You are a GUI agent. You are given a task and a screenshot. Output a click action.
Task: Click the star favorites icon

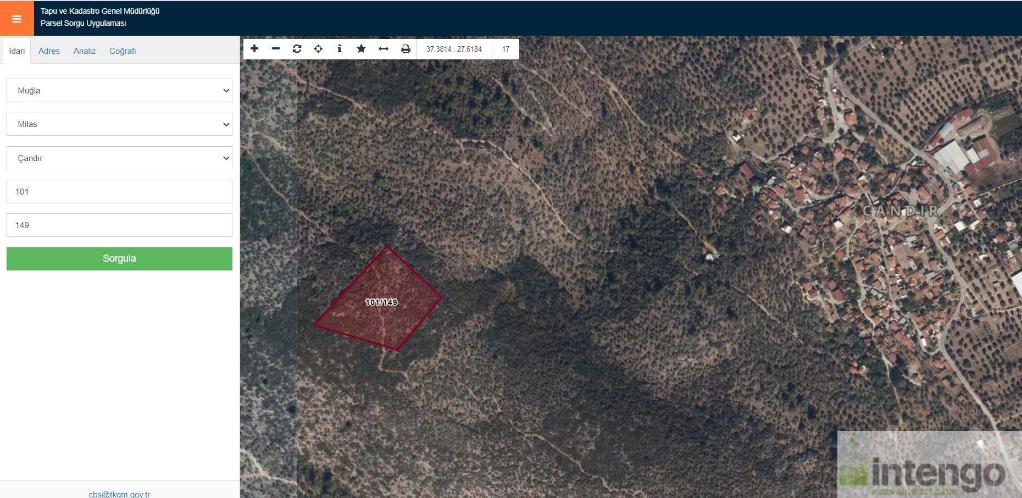pos(361,48)
